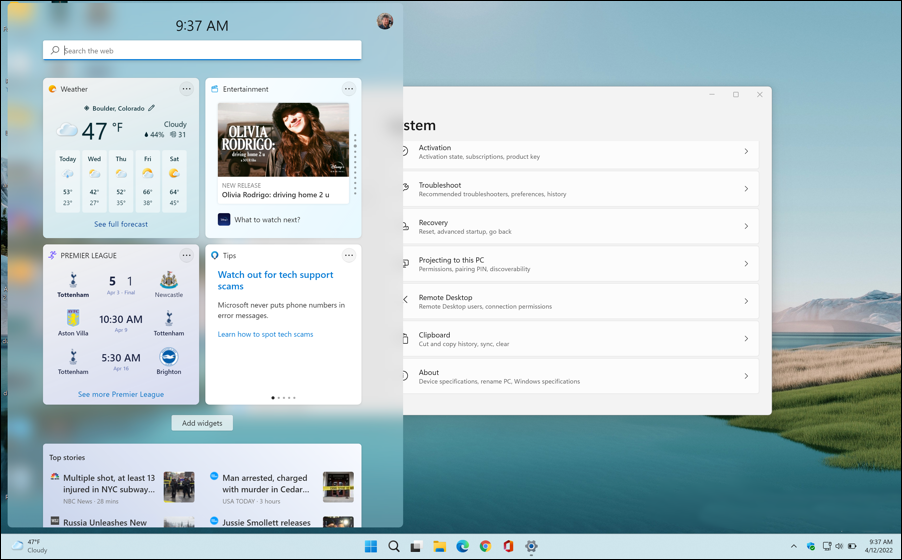
Task: Maximize the Settings window
Action: [x=736, y=94]
